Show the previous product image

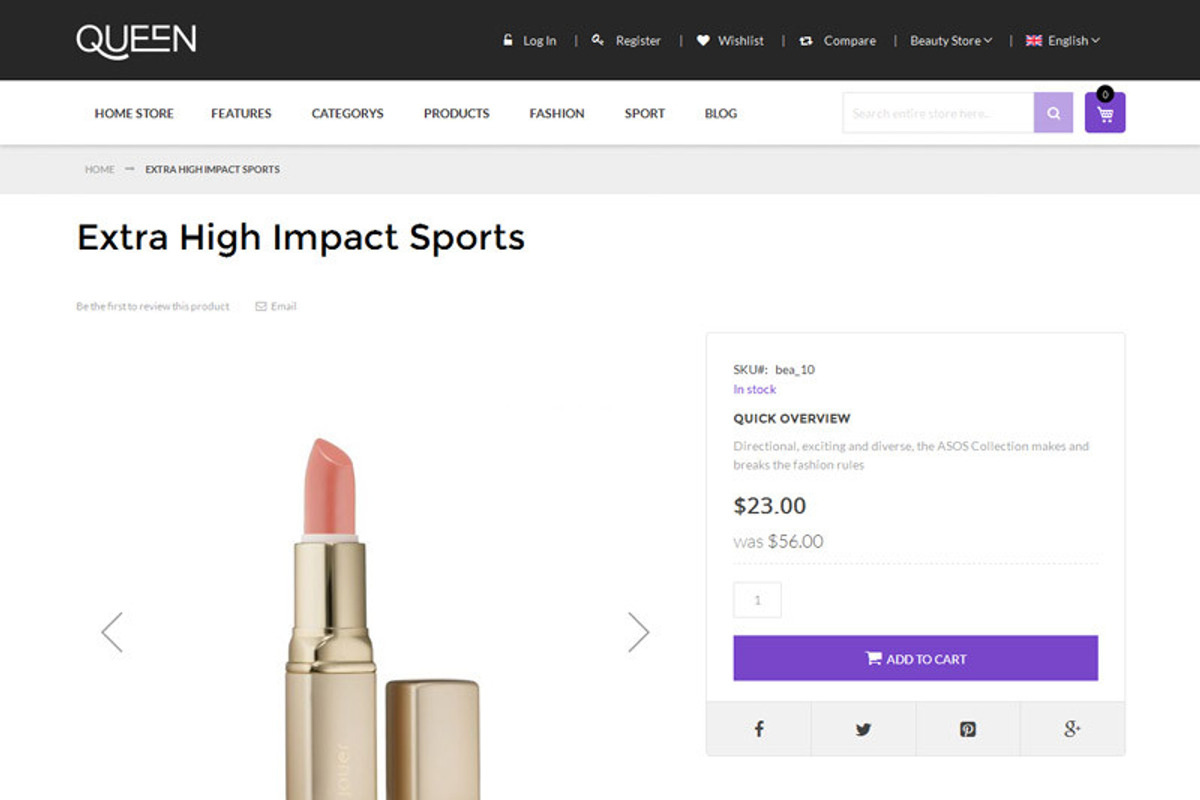coord(112,632)
